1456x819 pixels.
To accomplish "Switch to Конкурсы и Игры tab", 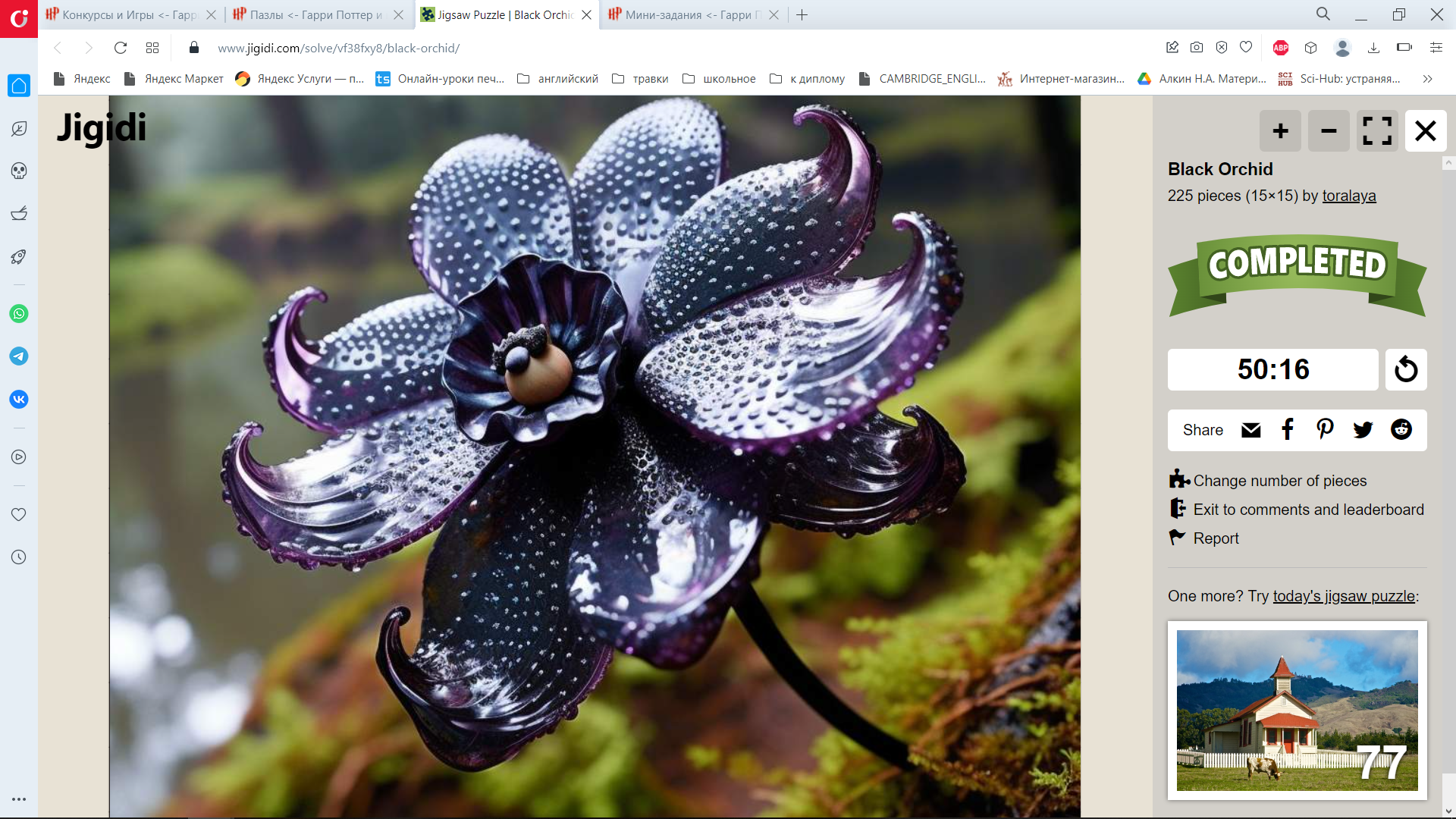I will coord(129,14).
